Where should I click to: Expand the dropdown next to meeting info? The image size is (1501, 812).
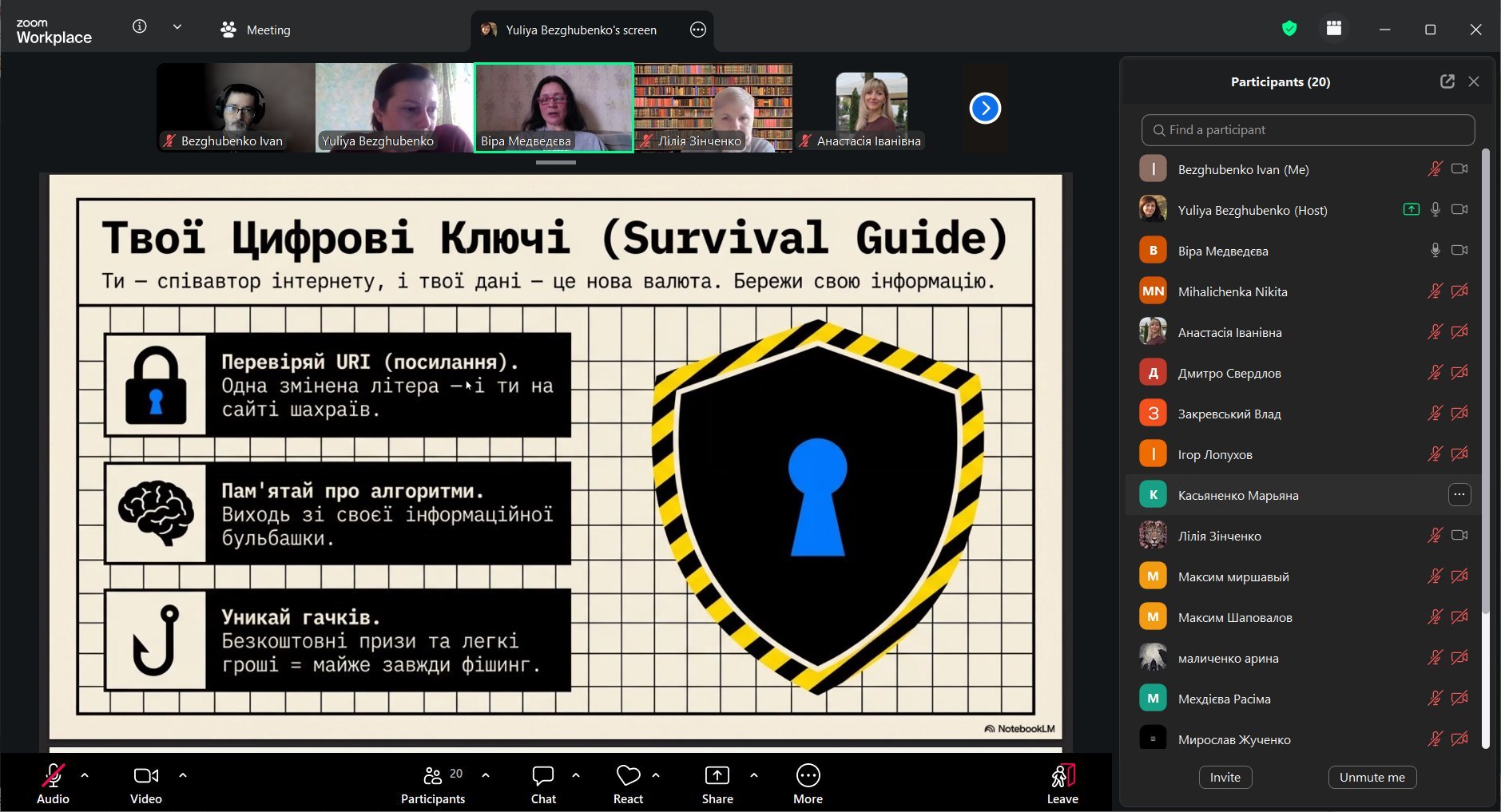coord(177,27)
